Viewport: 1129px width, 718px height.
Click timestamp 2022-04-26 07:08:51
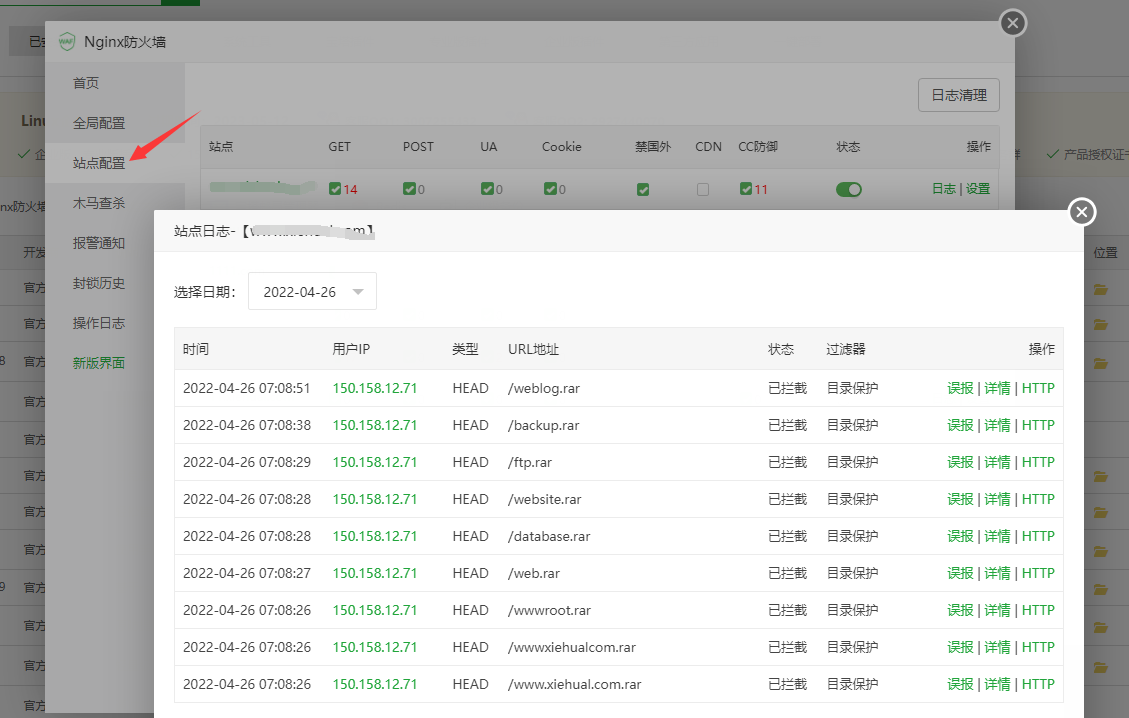click(x=246, y=388)
